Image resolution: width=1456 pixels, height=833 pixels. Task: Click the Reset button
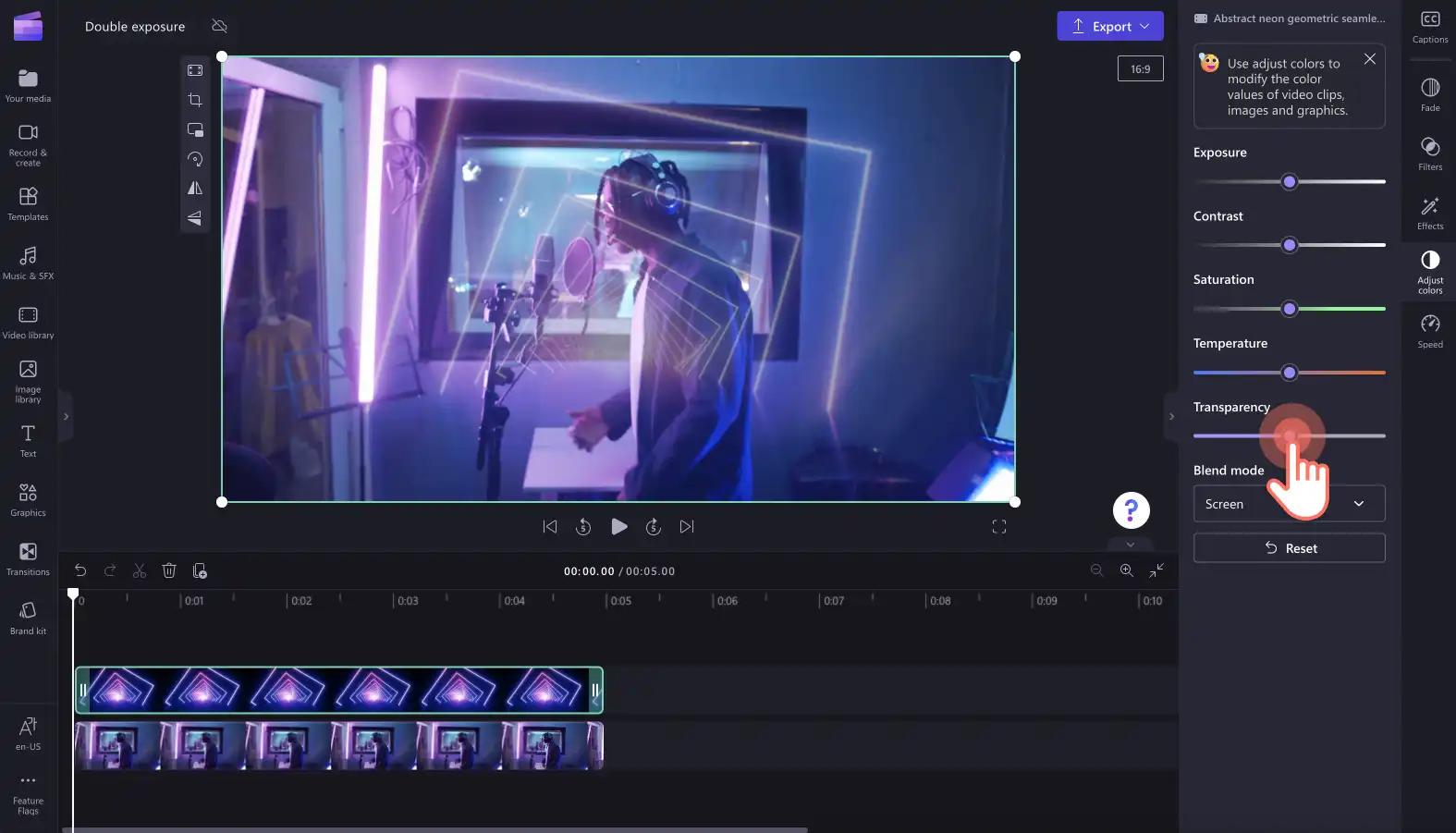pyautogui.click(x=1289, y=548)
